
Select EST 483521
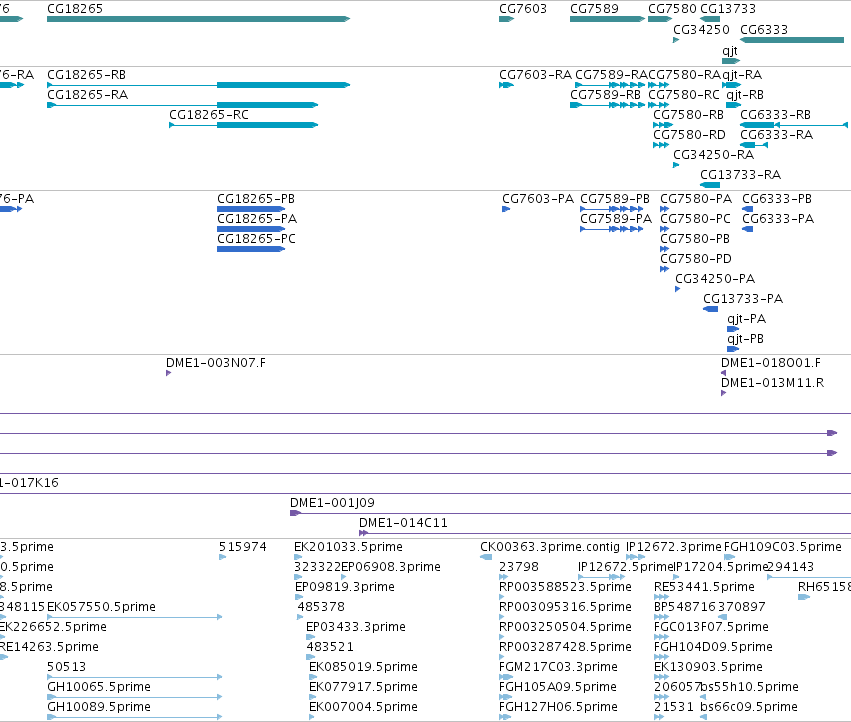pyautogui.click(x=310, y=658)
